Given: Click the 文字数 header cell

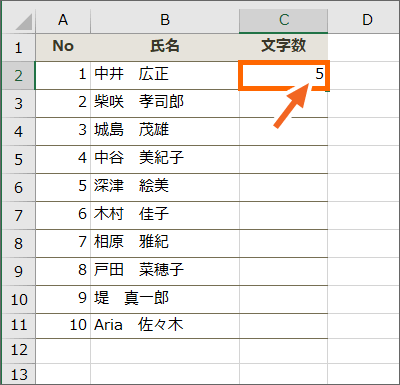Looking at the screenshot, I should coord(283,46).
